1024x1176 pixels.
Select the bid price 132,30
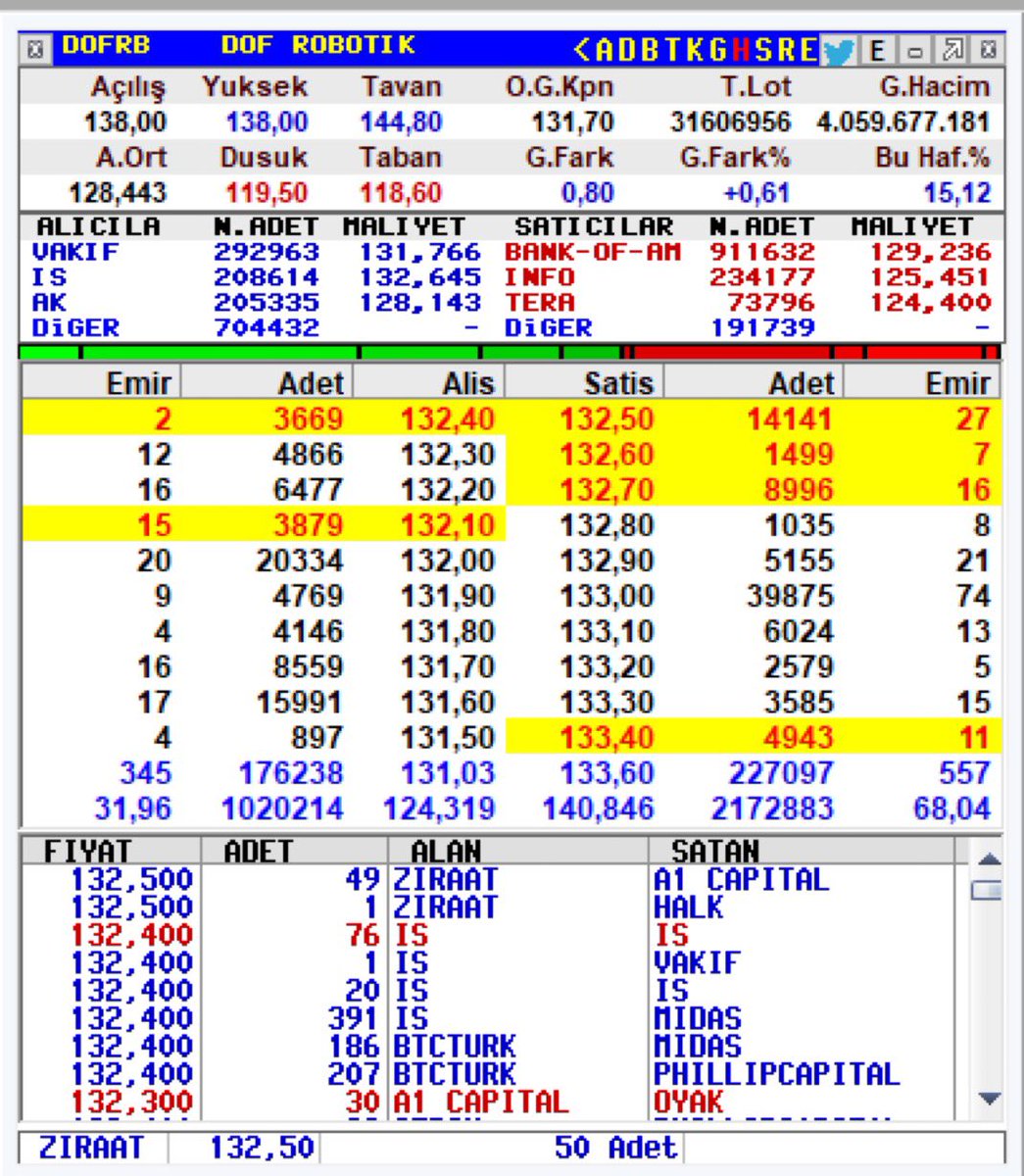click(x=447, y=455)
